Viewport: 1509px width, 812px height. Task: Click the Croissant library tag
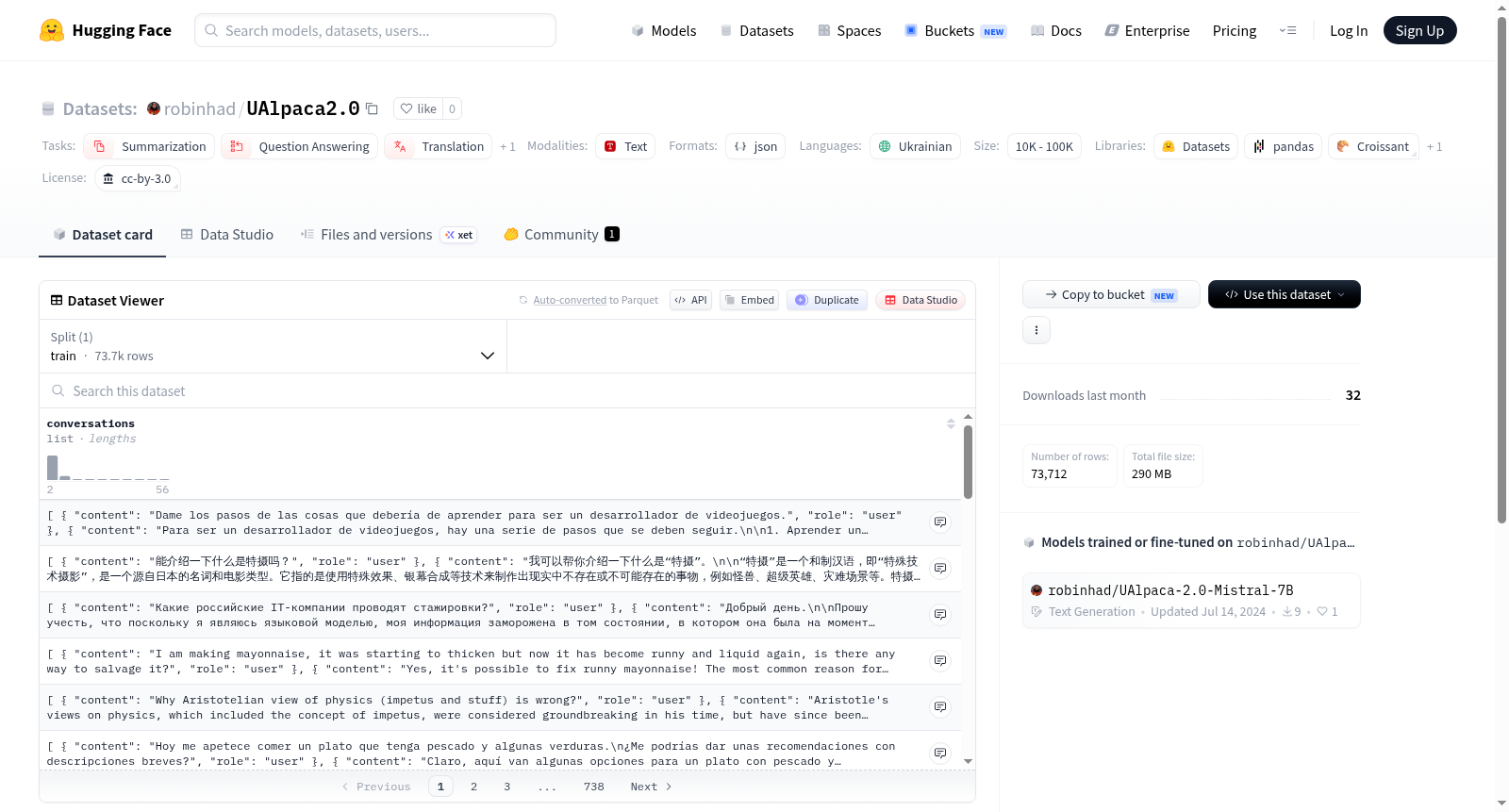1373,146
